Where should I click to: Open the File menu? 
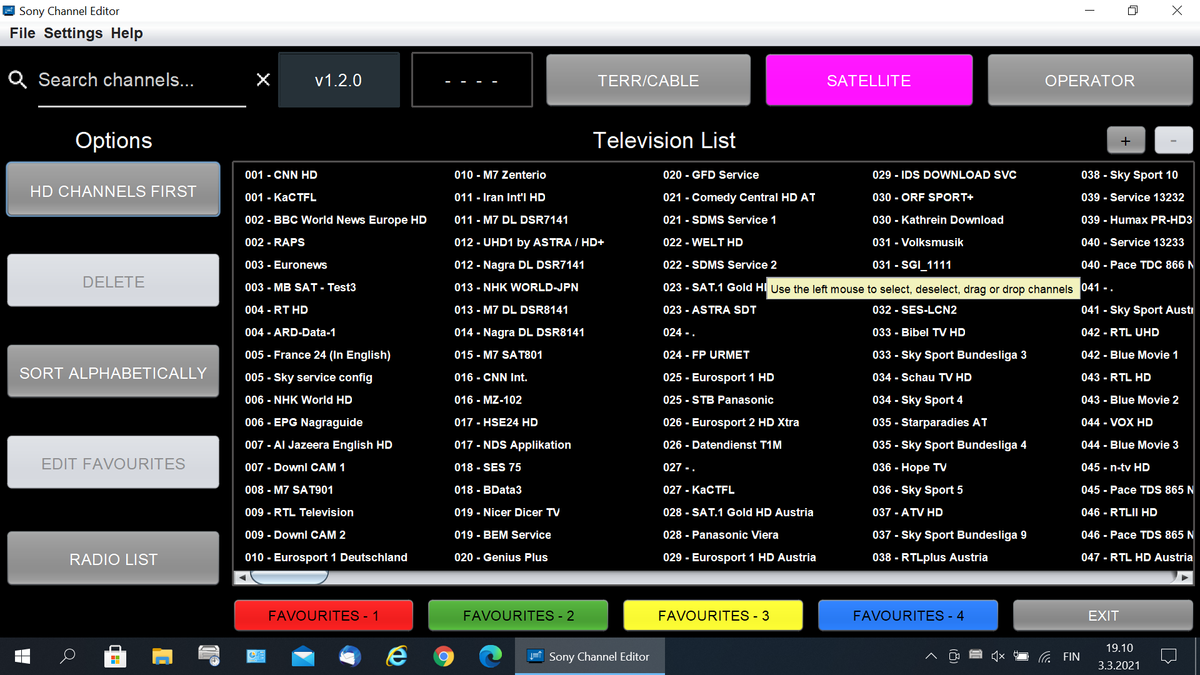click(x=22, y=33)
